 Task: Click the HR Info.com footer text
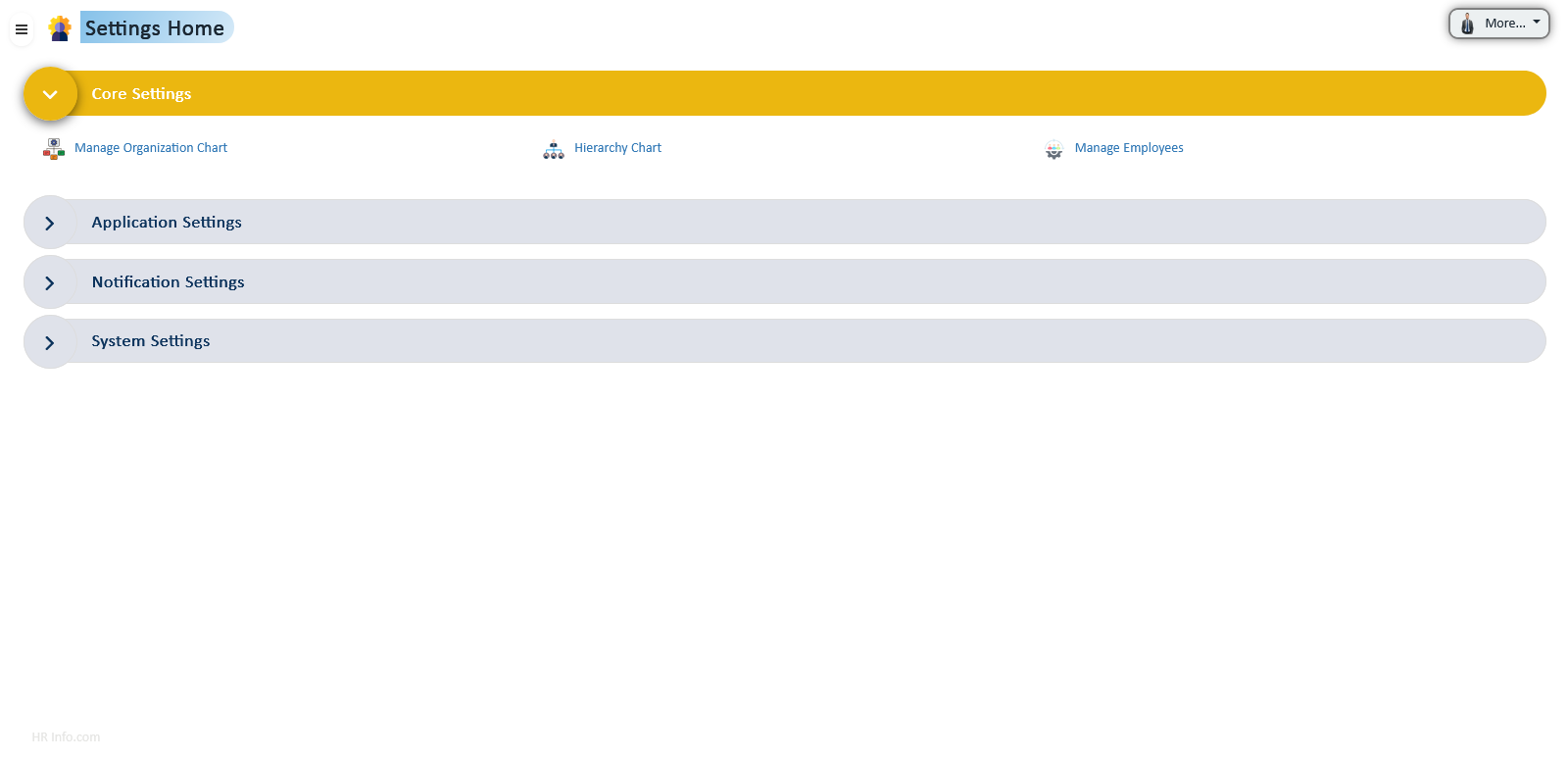(66, 737)
